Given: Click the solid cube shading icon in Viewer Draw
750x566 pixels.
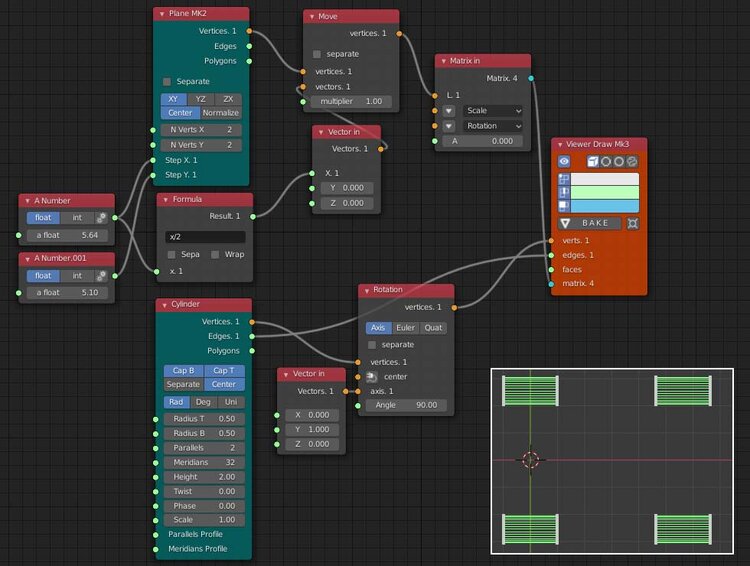Looking at the screenshot, I should click(x=592, y=161).
